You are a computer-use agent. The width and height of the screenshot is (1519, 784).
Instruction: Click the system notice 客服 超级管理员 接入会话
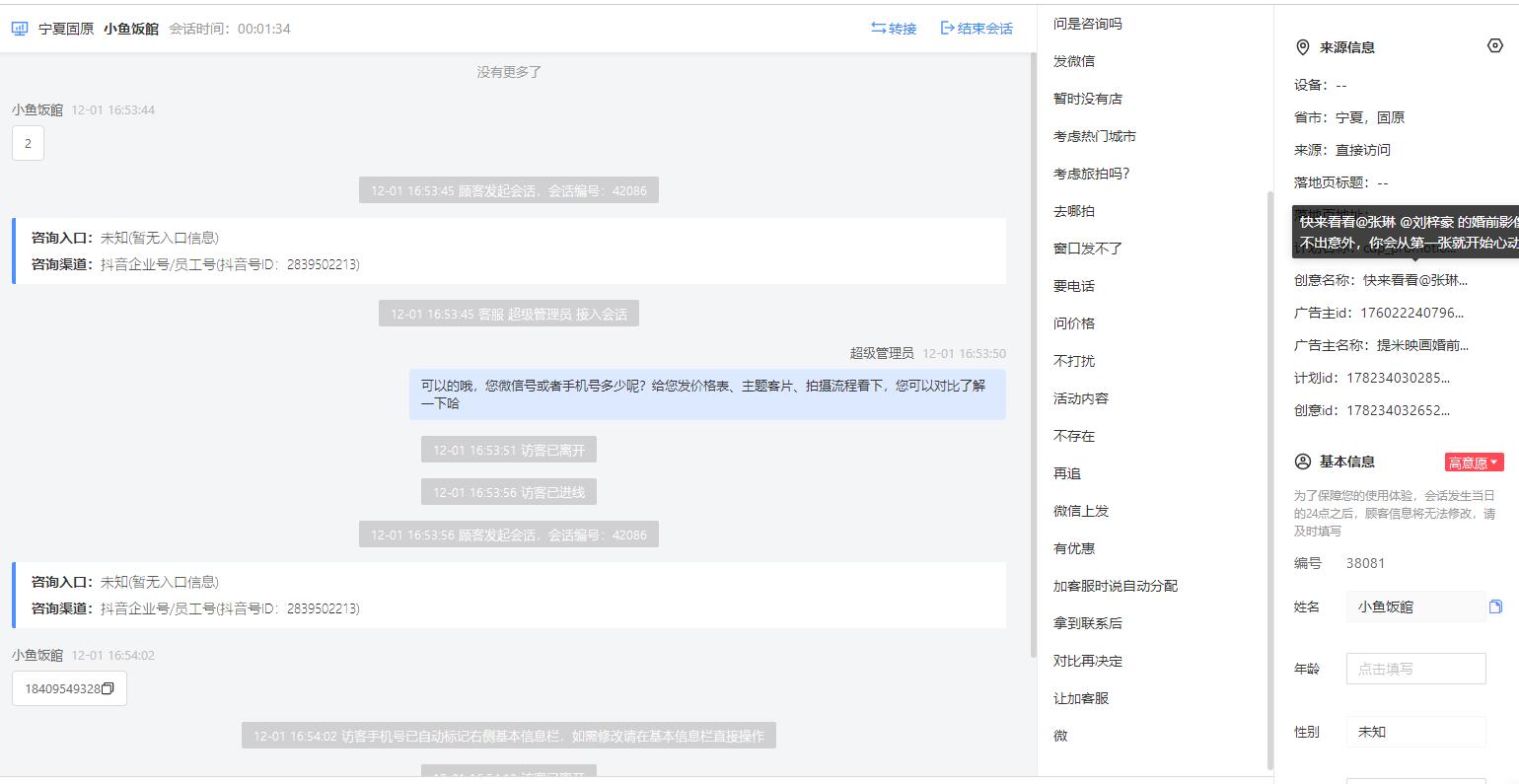pyautogui.click(x=509, y=315)
